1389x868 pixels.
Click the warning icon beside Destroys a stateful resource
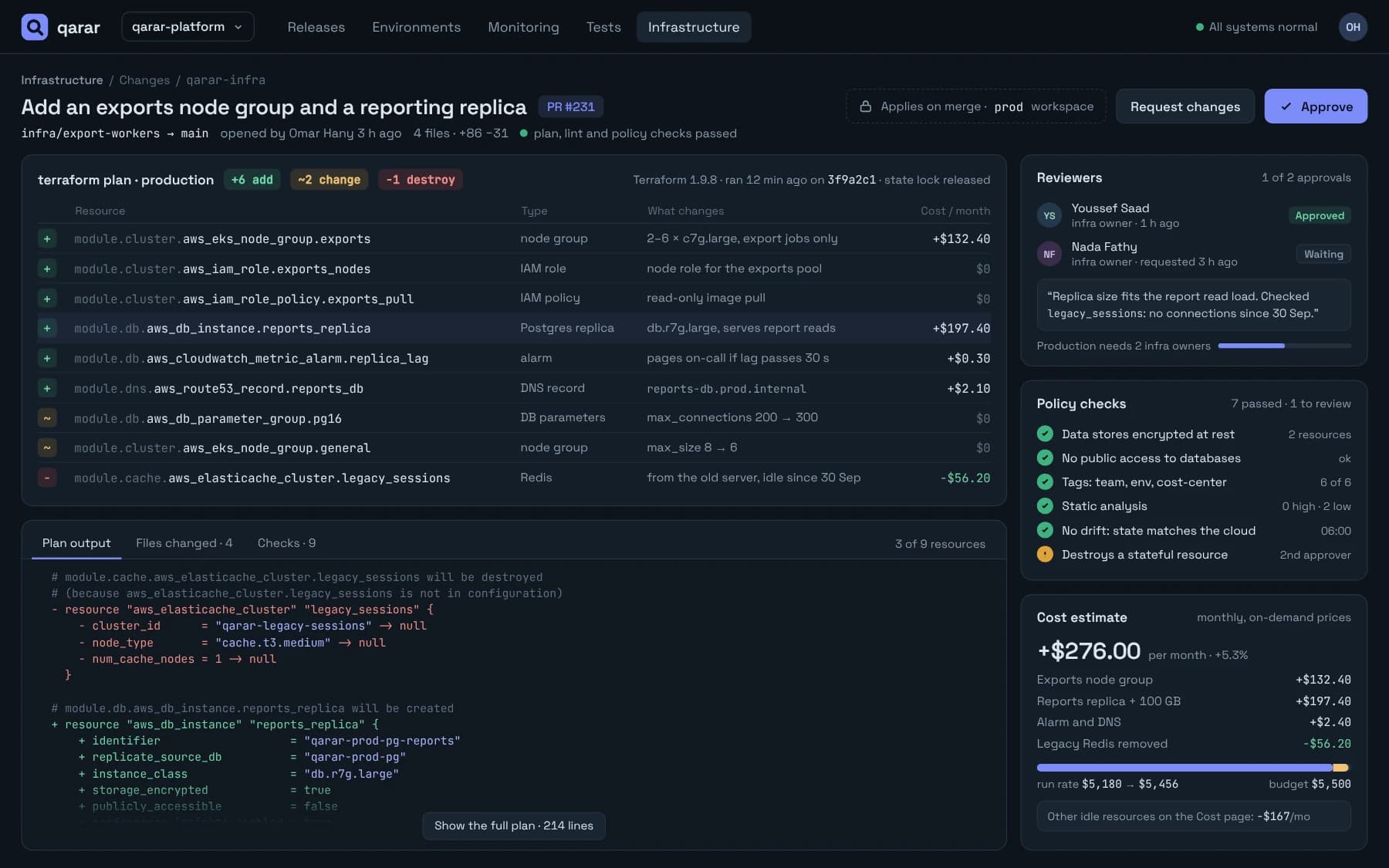click(1045, 554)
